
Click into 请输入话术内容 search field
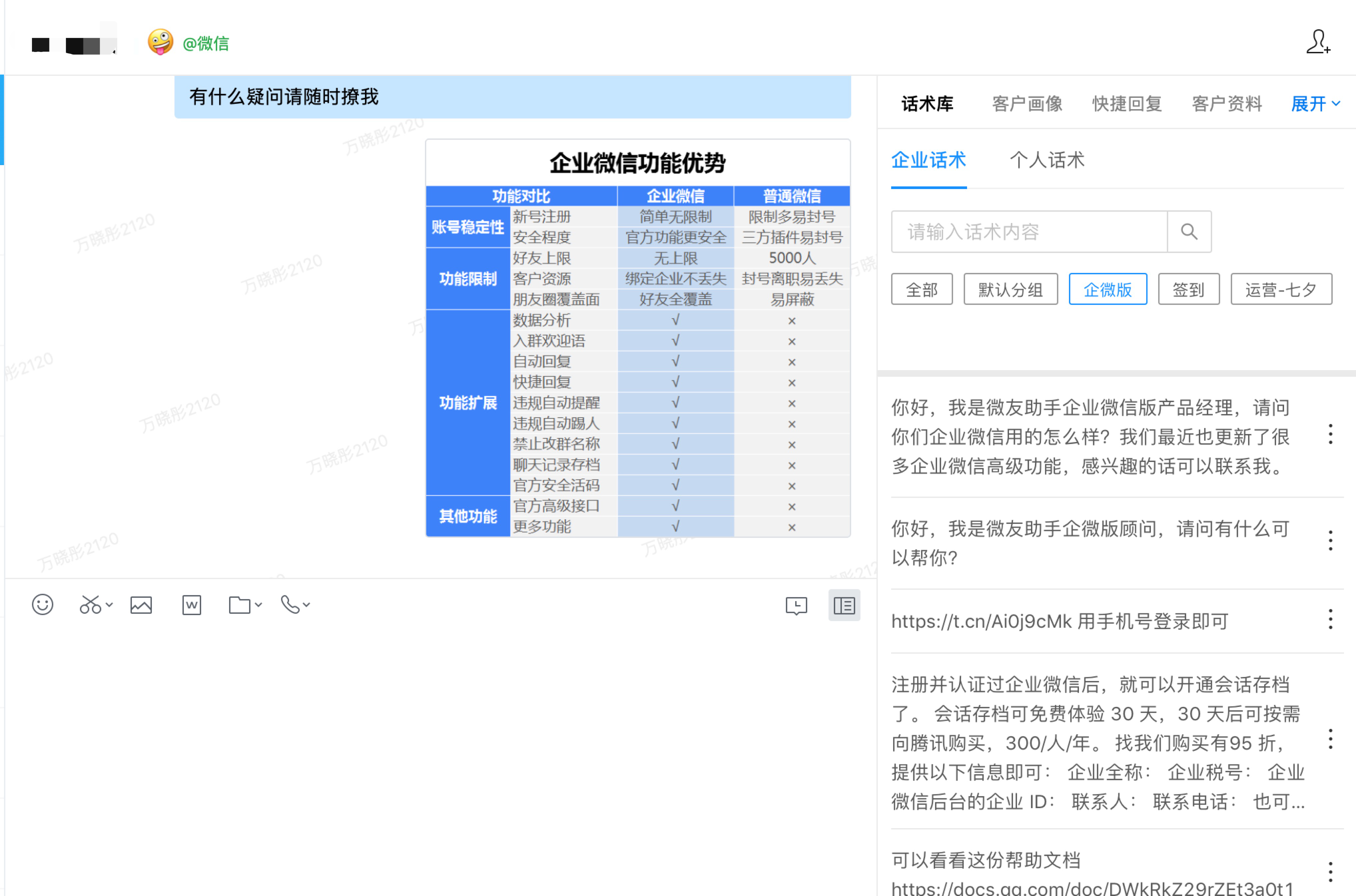[x=1030, y=232]
